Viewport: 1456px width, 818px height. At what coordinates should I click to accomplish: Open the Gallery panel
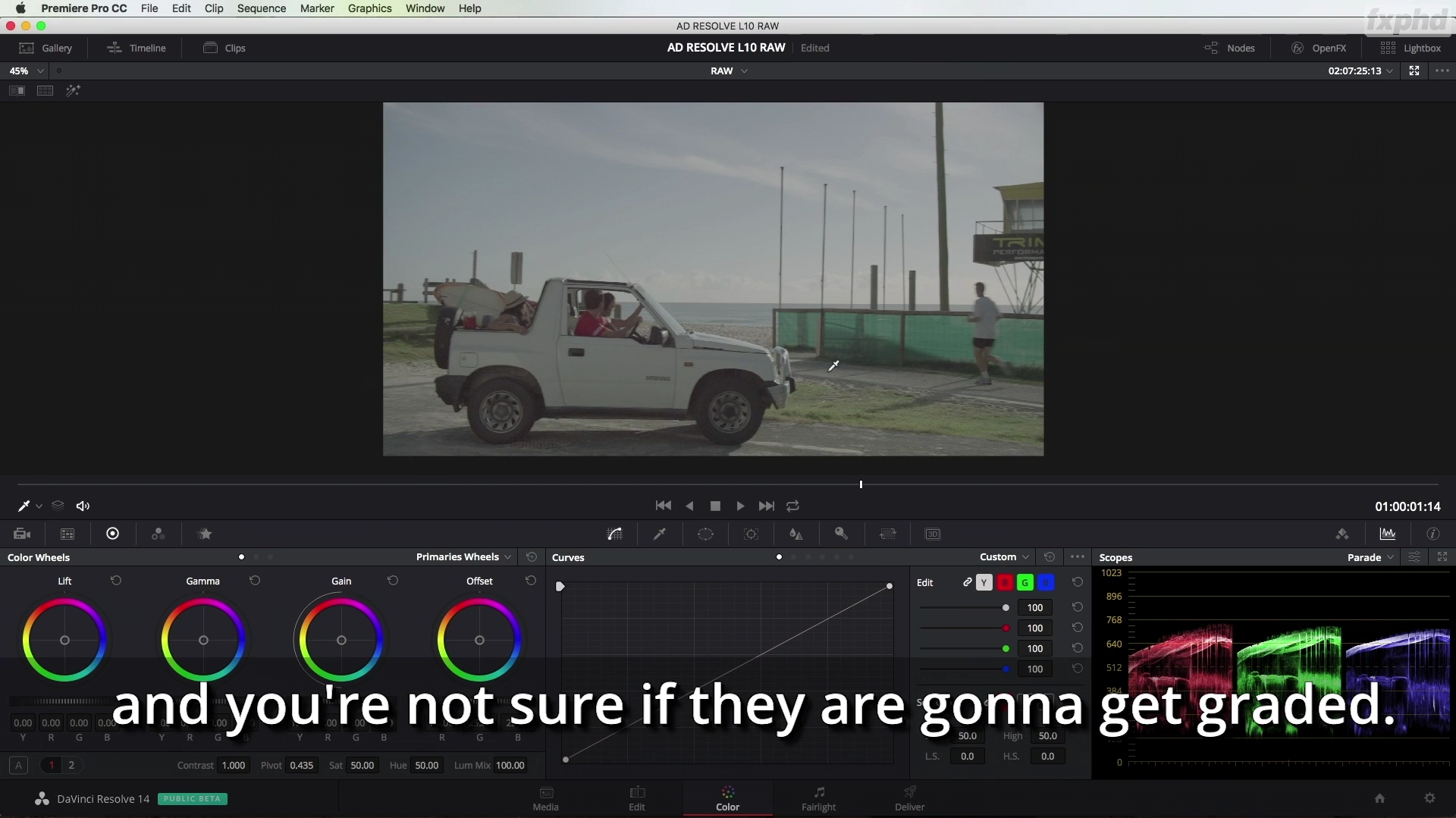pyautogui.click(x=45, y=48)
